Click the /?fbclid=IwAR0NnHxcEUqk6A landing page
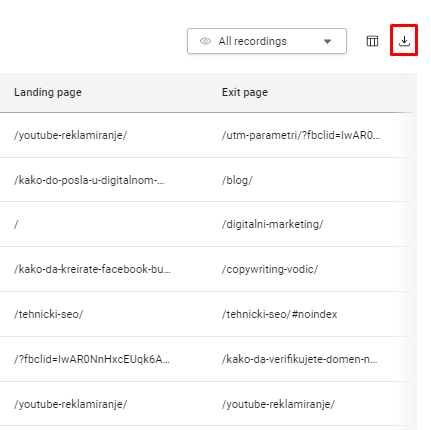The width and height of the screenshot is (431, 430). [x=92, y=359]
